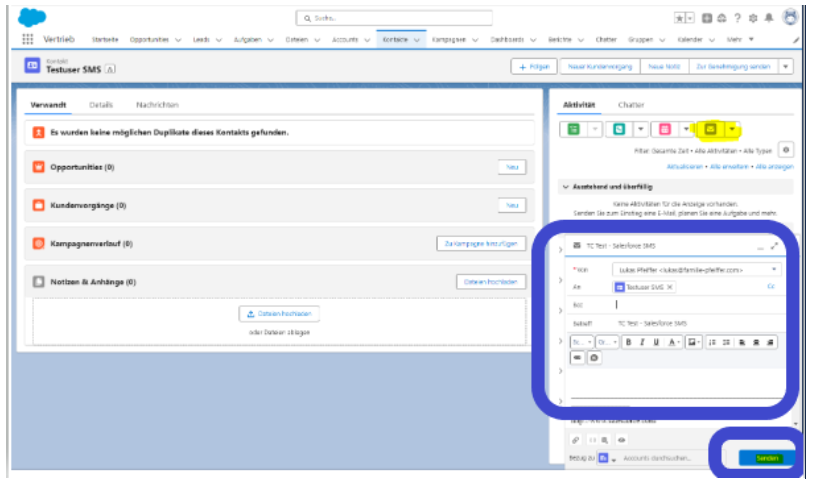The image size is (824, 485).
Task: Open dropdown next to email activity button
Action: [x=733, y=129]
